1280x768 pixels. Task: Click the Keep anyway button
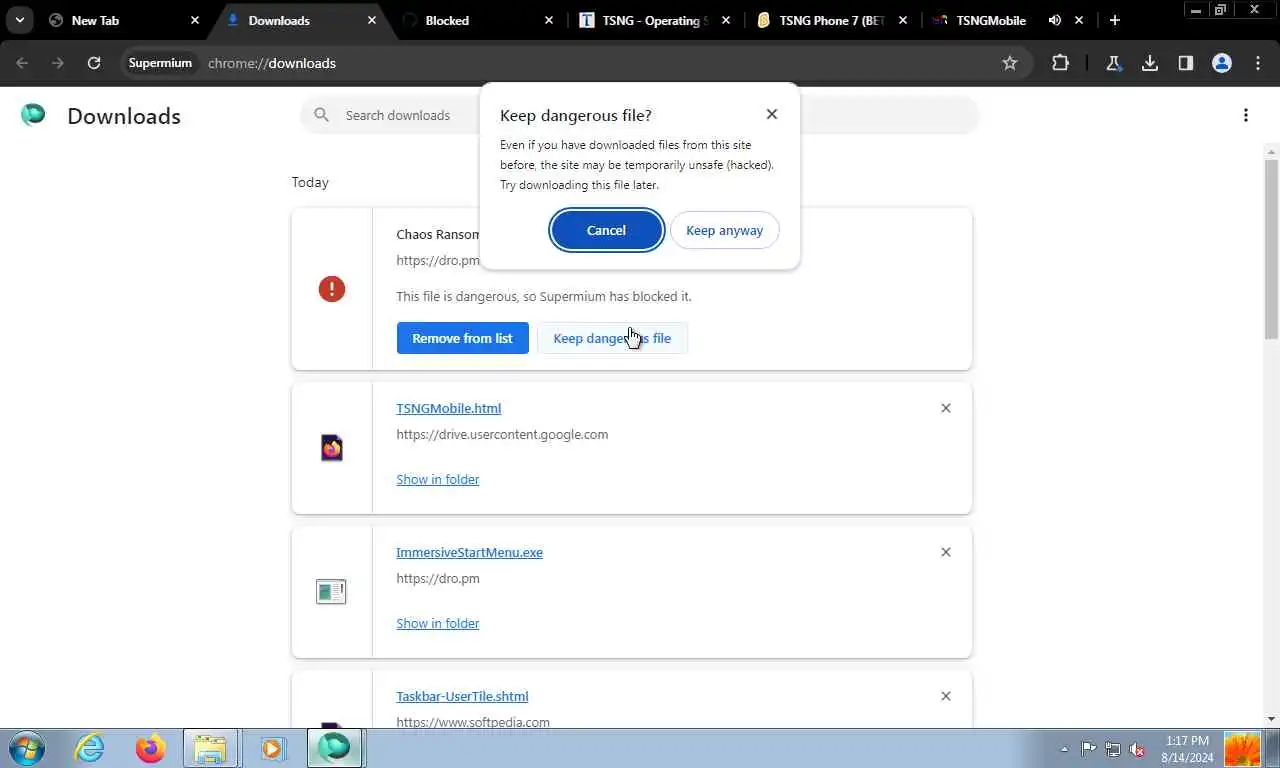[724, 230]
